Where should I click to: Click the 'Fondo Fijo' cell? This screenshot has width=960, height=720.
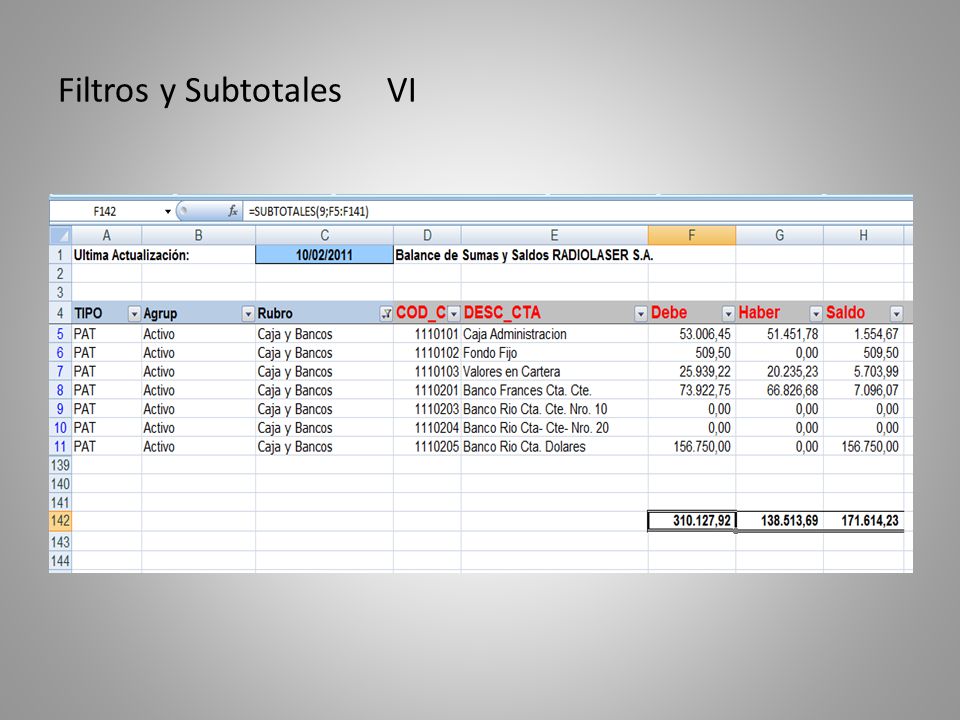(x=554, y=353)
